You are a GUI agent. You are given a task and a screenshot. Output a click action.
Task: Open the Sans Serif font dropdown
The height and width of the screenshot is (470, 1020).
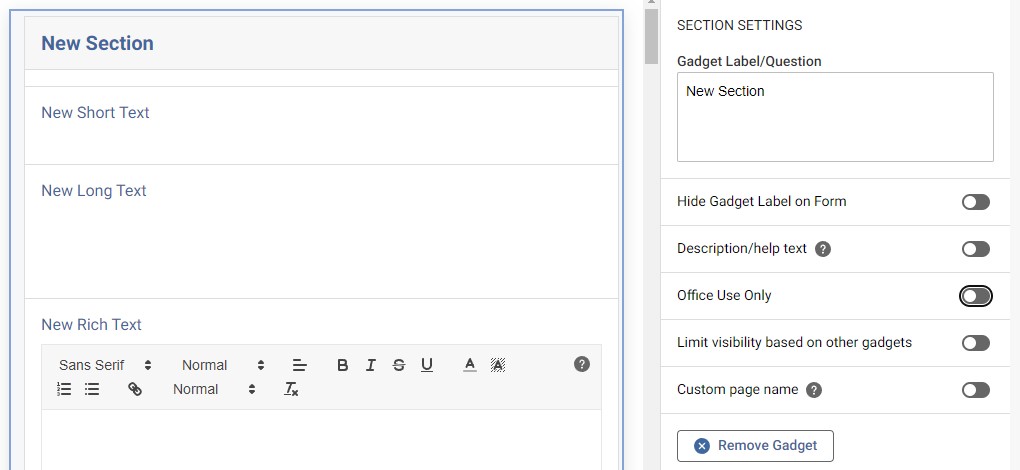click(x=105, y=365)
